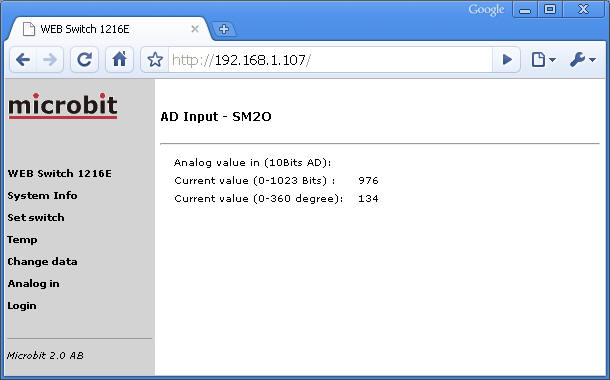Reload the page with refresh icon

click(84, 60)
